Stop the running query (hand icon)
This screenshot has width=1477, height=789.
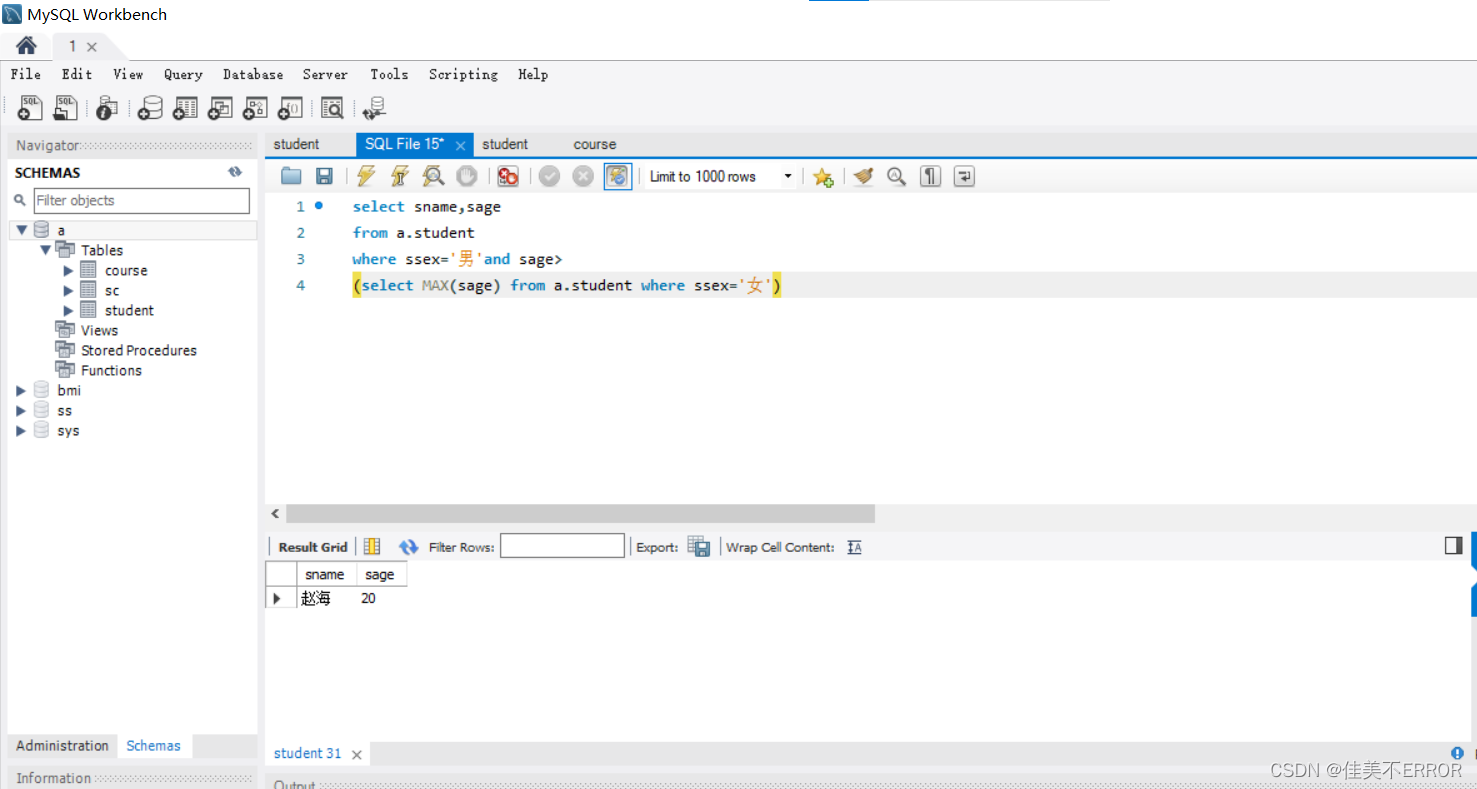466,176
